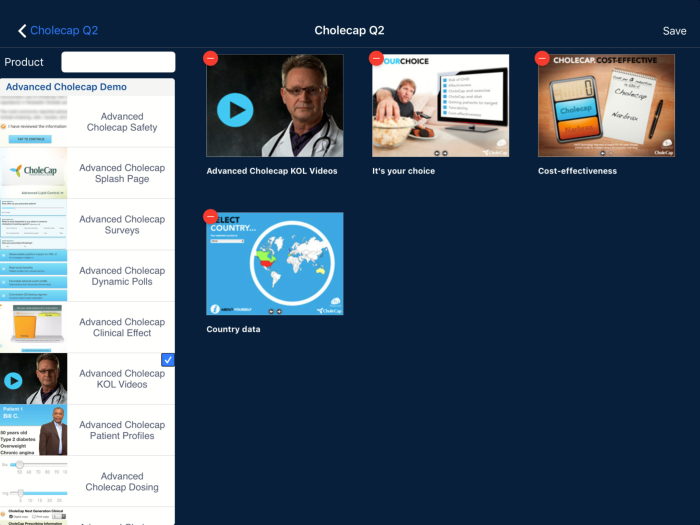Viewport: 700px width, 525px height.
Task: Open the It's your choice thumbnail
Action: click(440, 106)
